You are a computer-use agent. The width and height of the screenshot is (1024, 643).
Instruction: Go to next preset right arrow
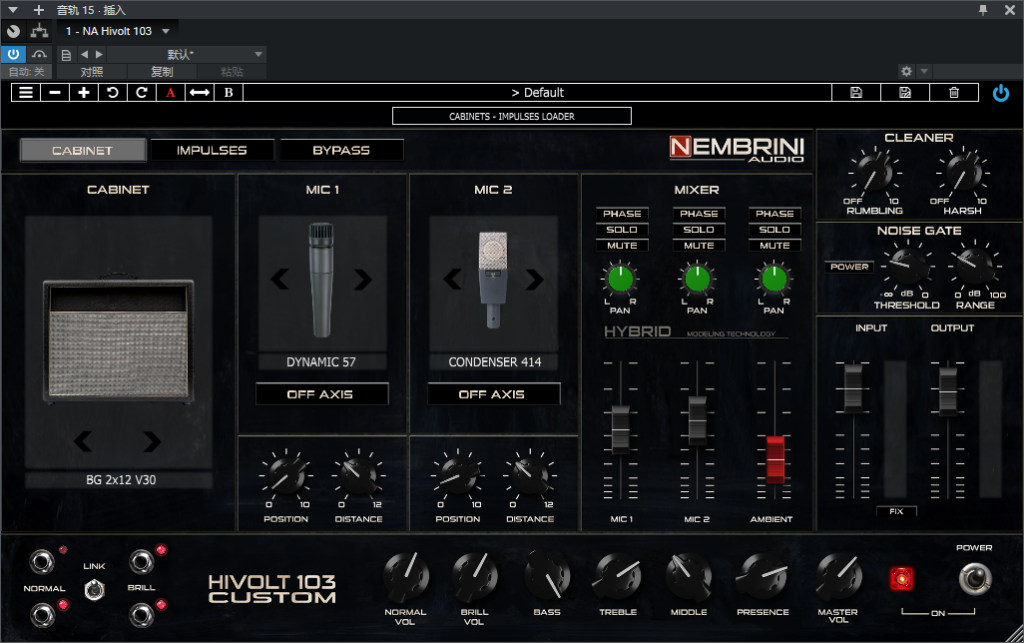99,55
